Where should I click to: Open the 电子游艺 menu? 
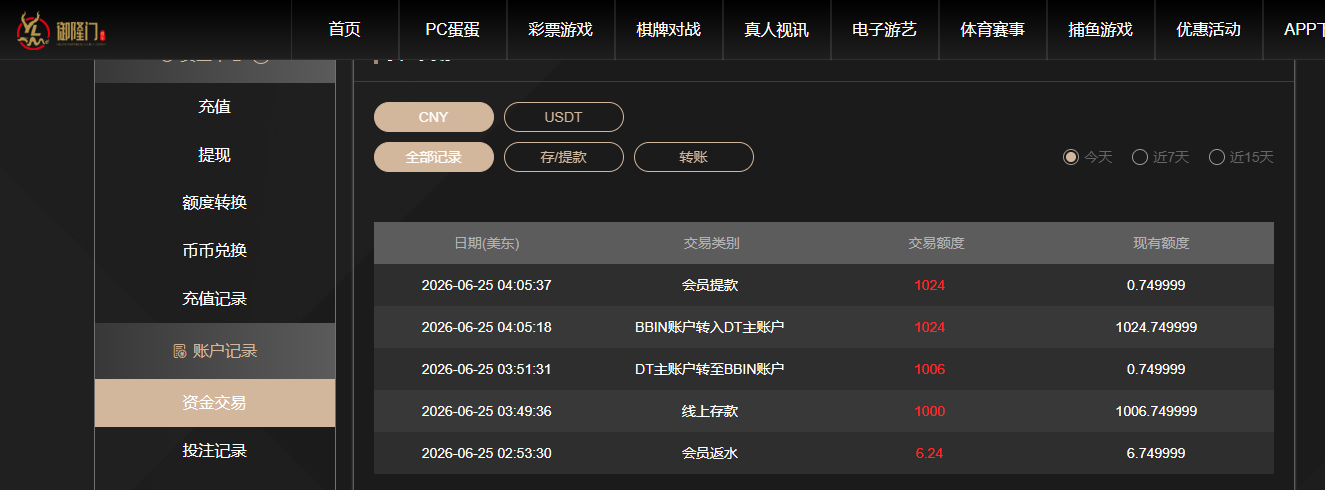[884, 29]
